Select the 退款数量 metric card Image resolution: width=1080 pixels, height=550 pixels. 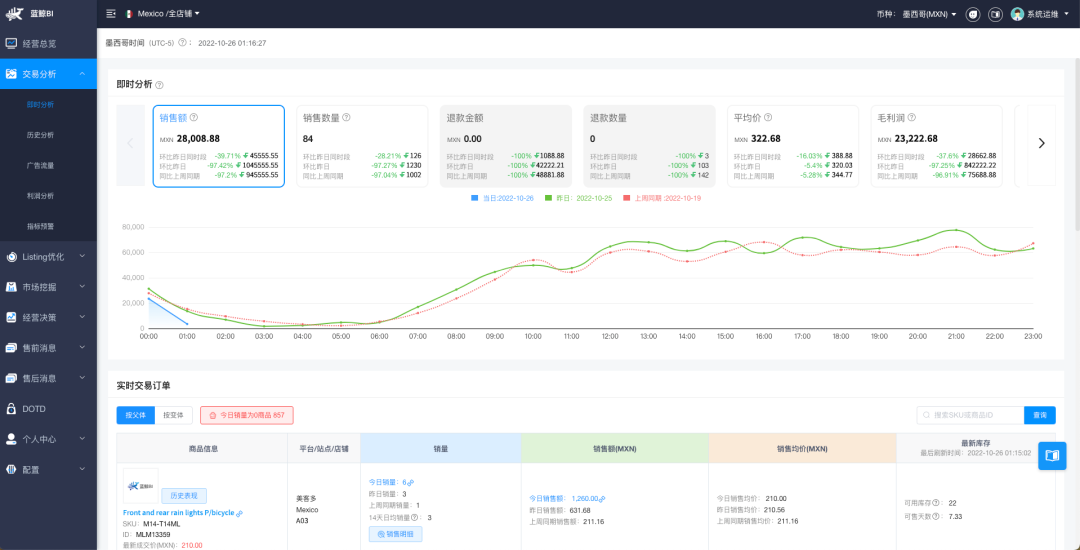(x=650, y=146)
